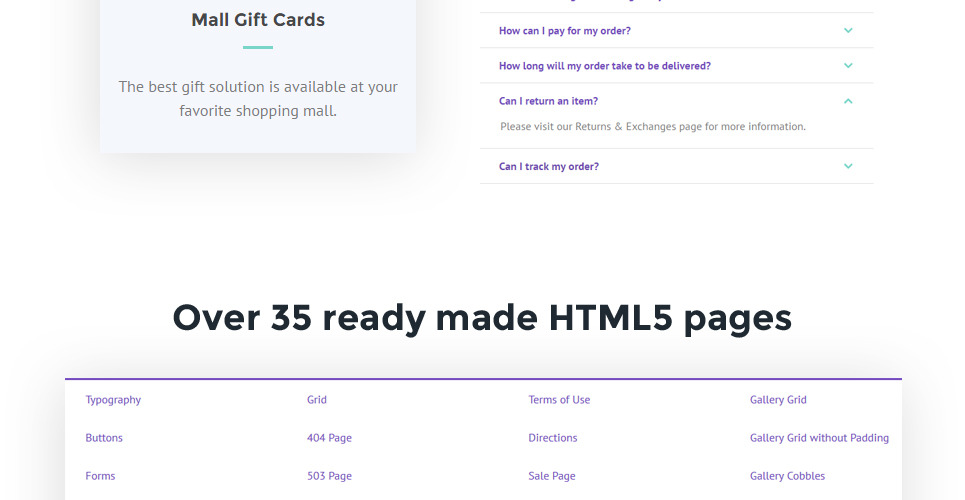Open the Gallery Cobbles link
The image size is (965, 500).
(x=787, y=476)
